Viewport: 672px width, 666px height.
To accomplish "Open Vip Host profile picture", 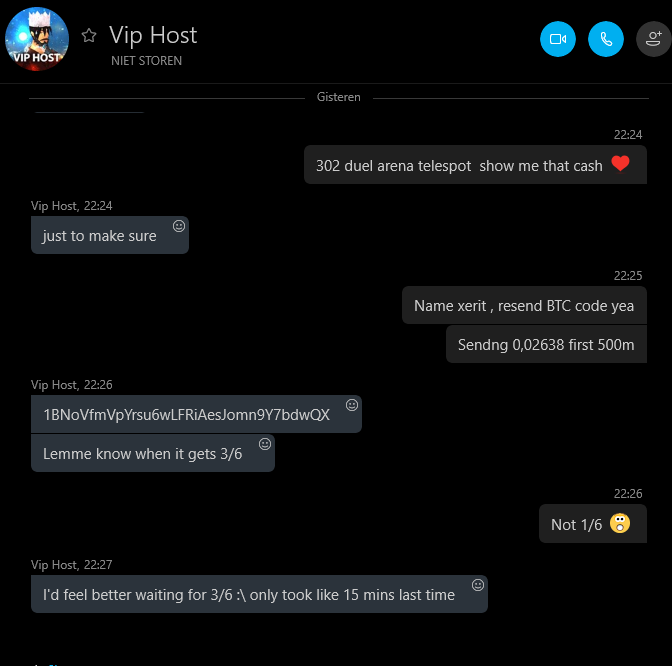I will click(x=37, y=39).
